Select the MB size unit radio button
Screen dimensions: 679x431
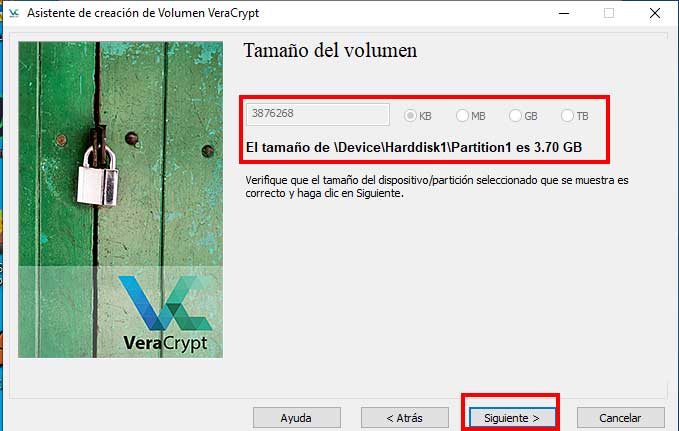[470, 116]
